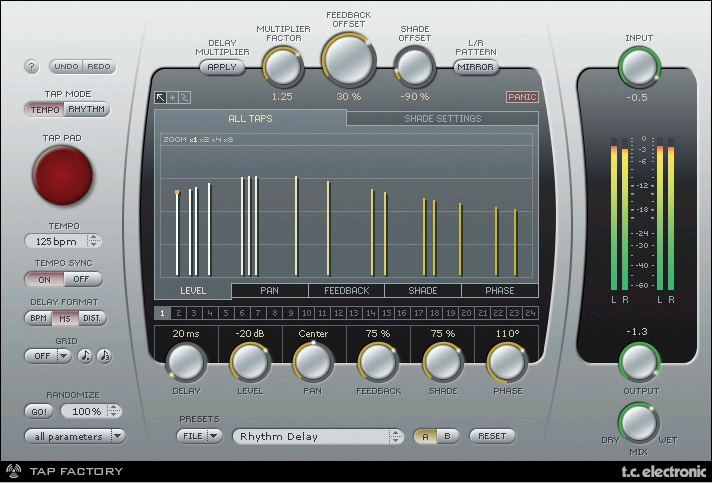
Task: Select tap number 24
Action: [x=530, y=313]
